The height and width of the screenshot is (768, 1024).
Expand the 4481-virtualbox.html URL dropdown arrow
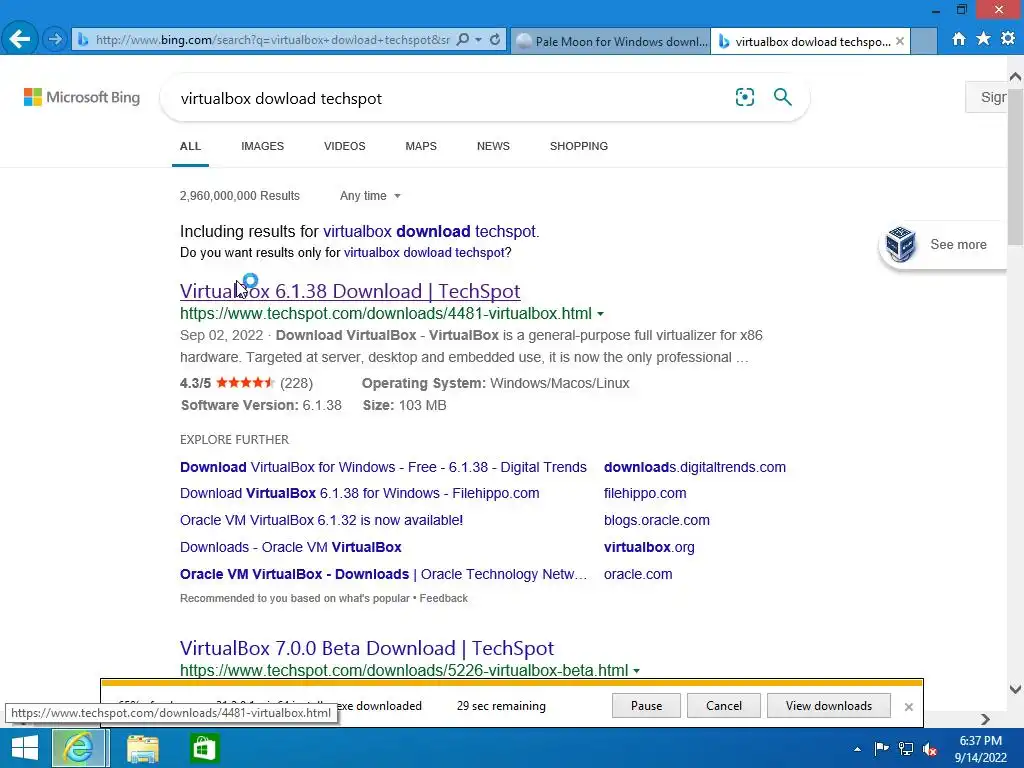pyautogui.click(x=600, y=314)
